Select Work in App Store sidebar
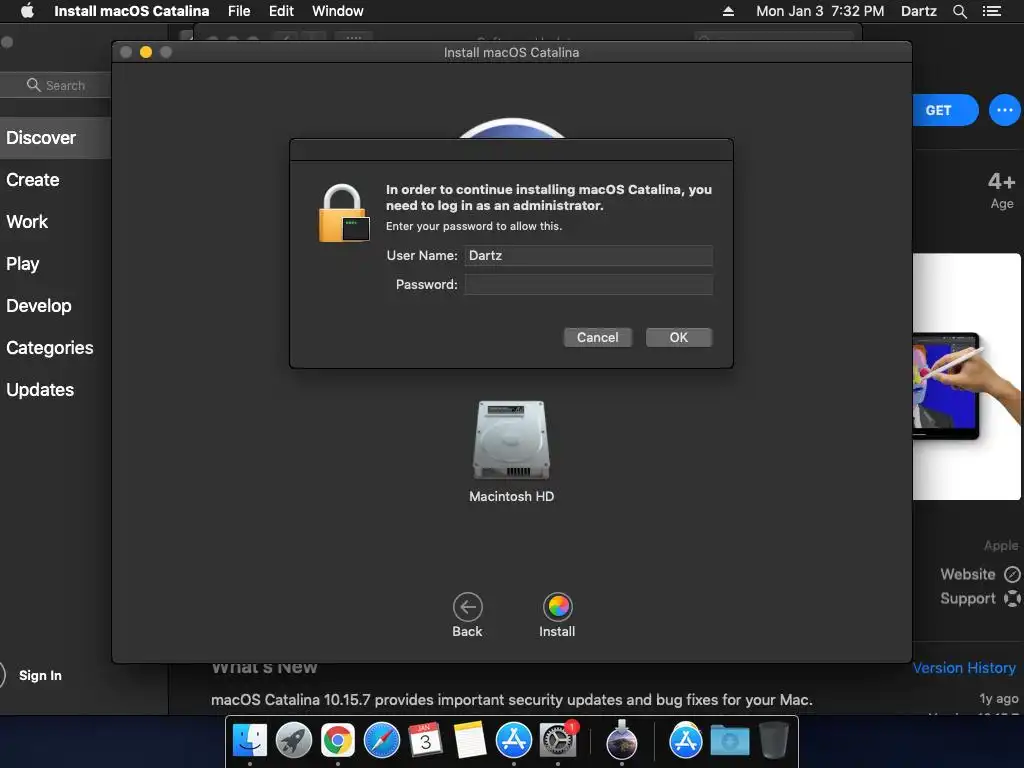The image size is (1024, 768). (27, 221)
